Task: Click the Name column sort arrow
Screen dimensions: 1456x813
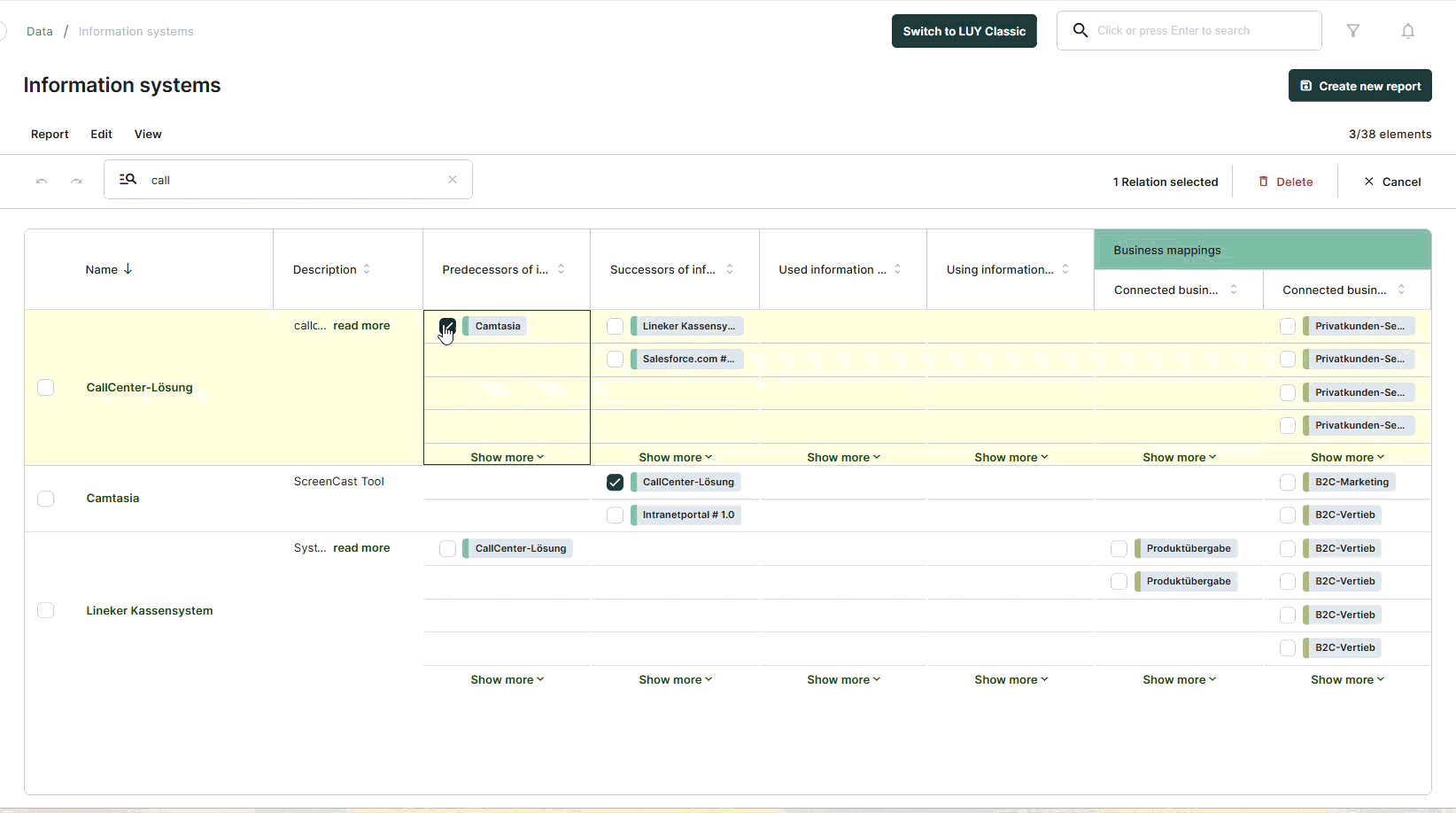Action: point(128,269)
